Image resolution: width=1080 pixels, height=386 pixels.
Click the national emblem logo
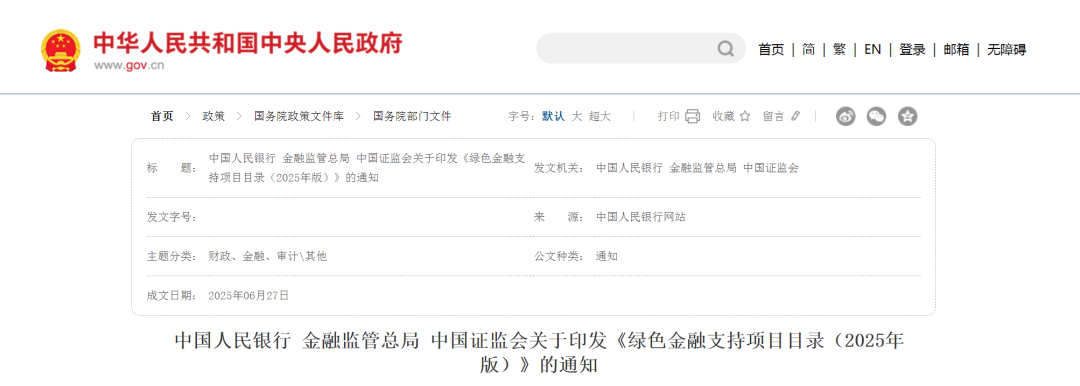click(60, 50)
